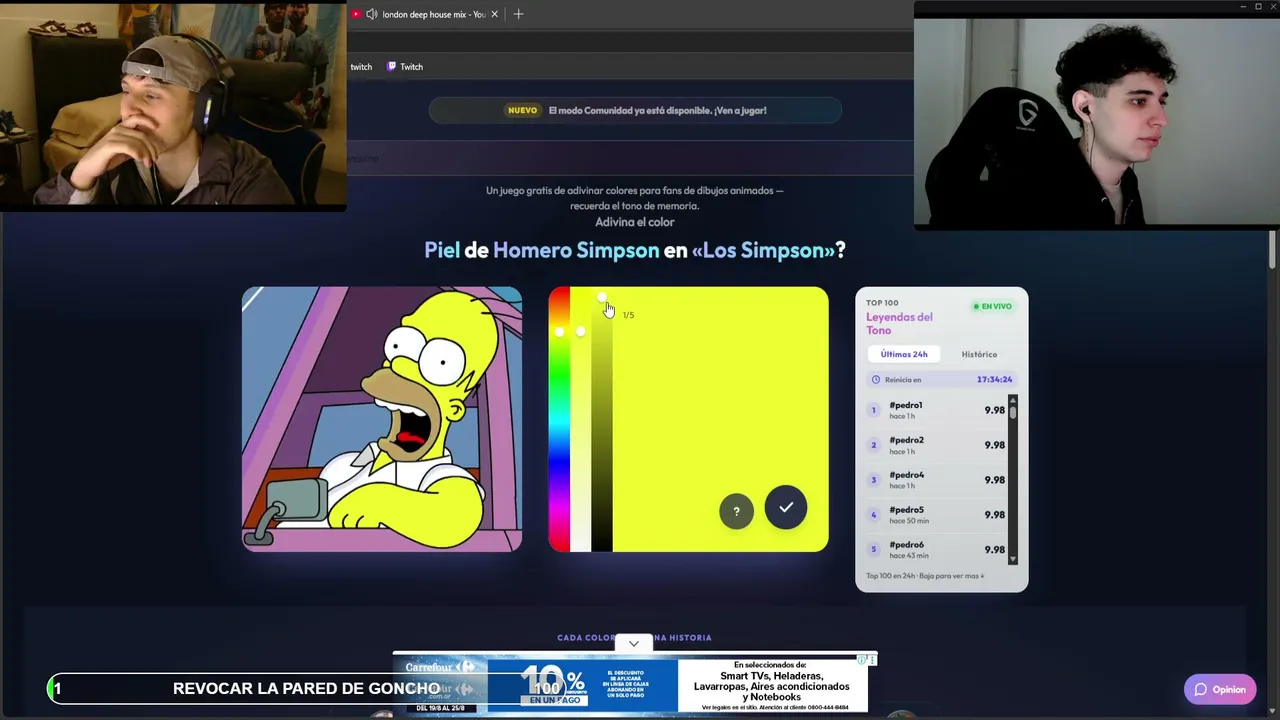Switch to the Últimas 24h tab

coord(904,354)
